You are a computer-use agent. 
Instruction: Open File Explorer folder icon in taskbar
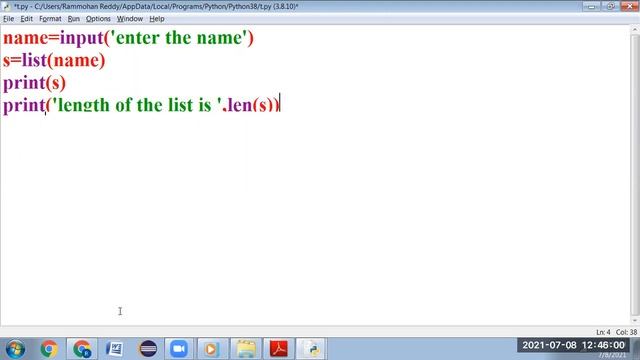(x=246, y=349)
